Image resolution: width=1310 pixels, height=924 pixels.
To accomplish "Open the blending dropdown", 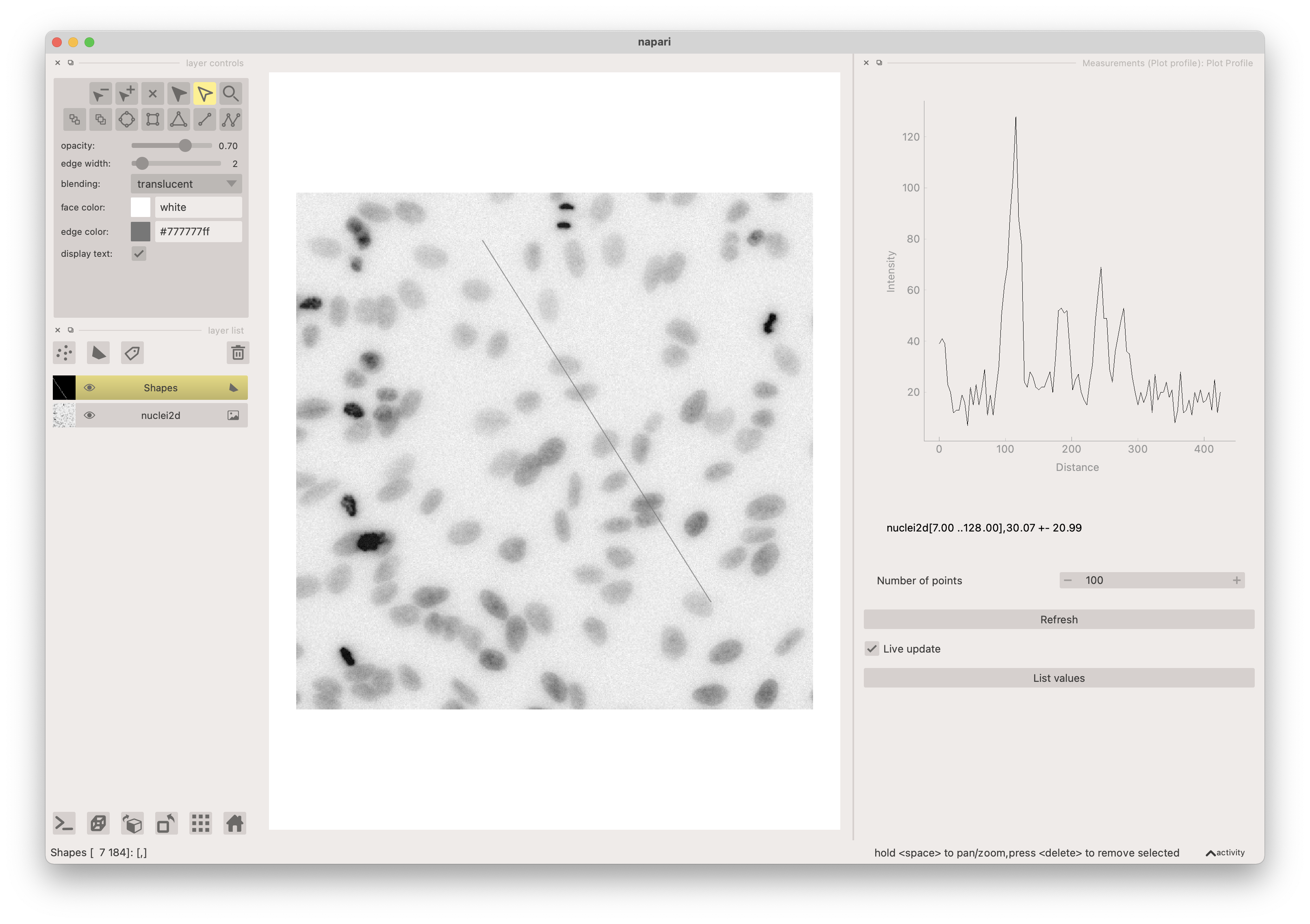I will [x=185, y=184].
